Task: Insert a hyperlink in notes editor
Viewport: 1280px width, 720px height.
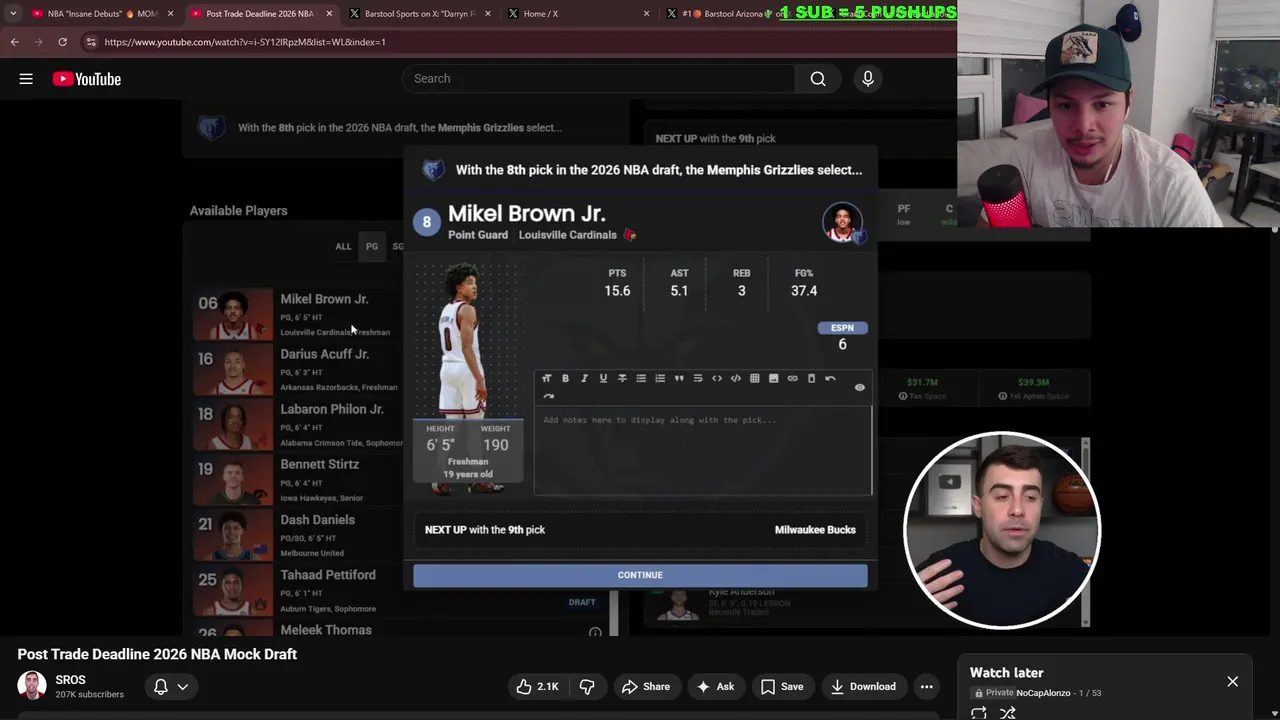Action: tap(793, 379)
